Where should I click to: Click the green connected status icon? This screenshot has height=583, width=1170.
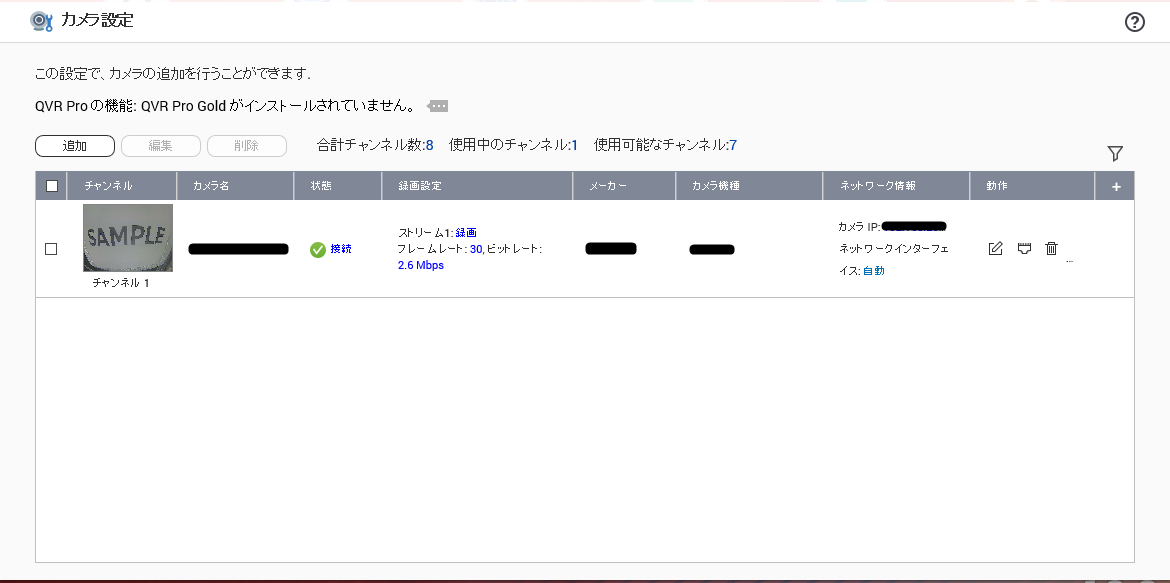(318, 249)
